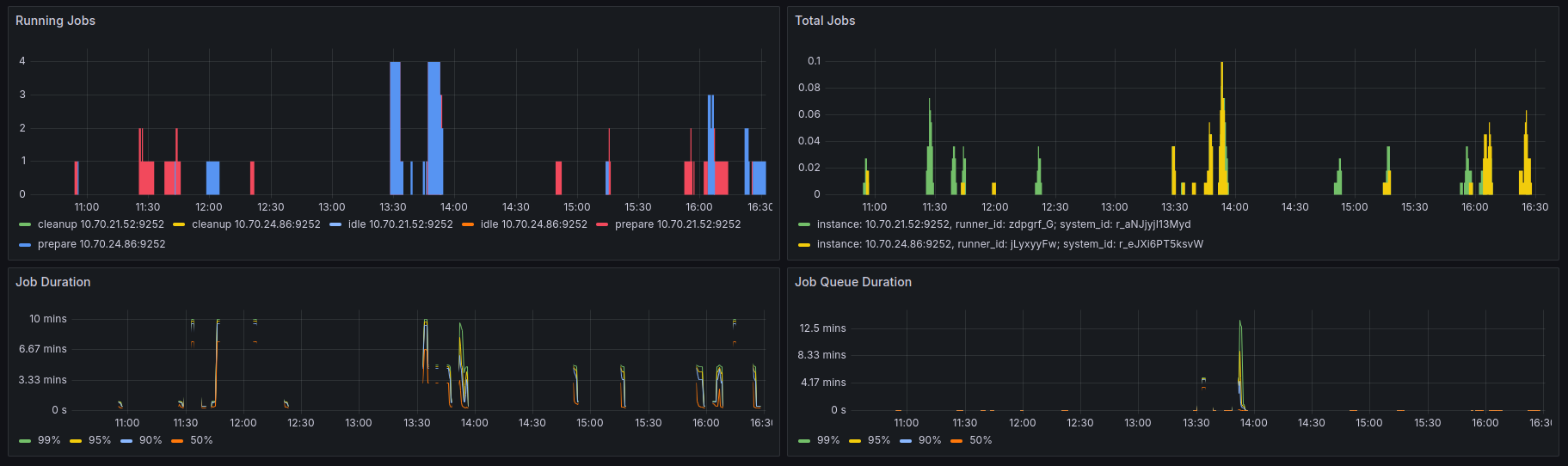Open the Job Queue Duration panel title menu
Viewport: 1568px width, 466px height.
tap(852, 282)
